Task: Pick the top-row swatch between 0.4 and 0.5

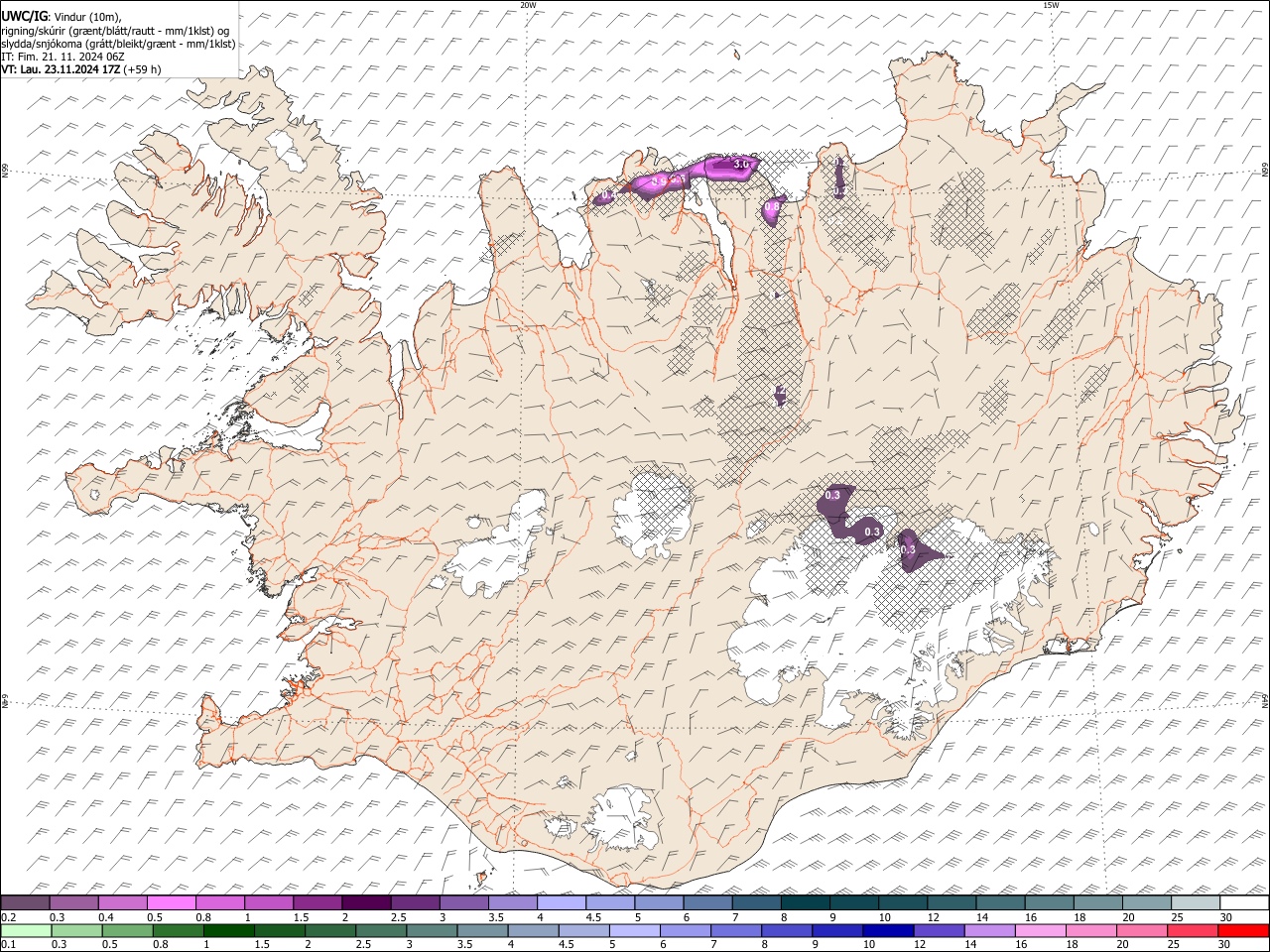Action: coord(122,902)
